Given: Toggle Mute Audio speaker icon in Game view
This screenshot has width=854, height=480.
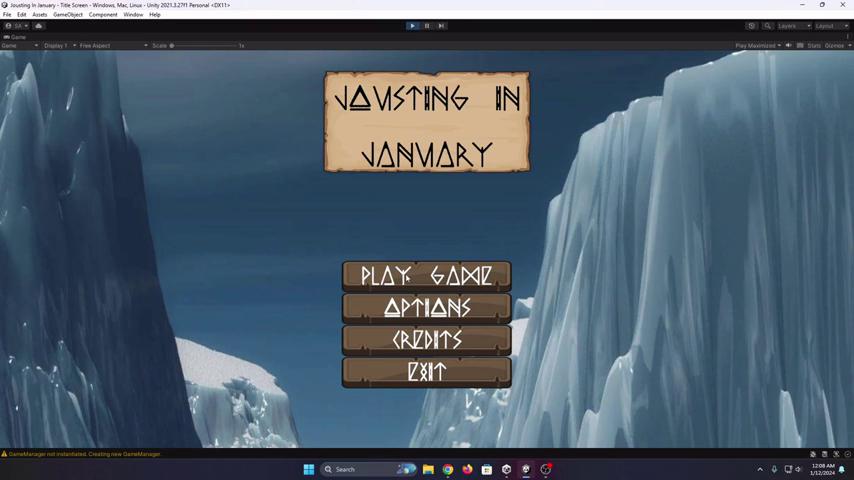Looking at the screenshot, I should tap(788, 46).
